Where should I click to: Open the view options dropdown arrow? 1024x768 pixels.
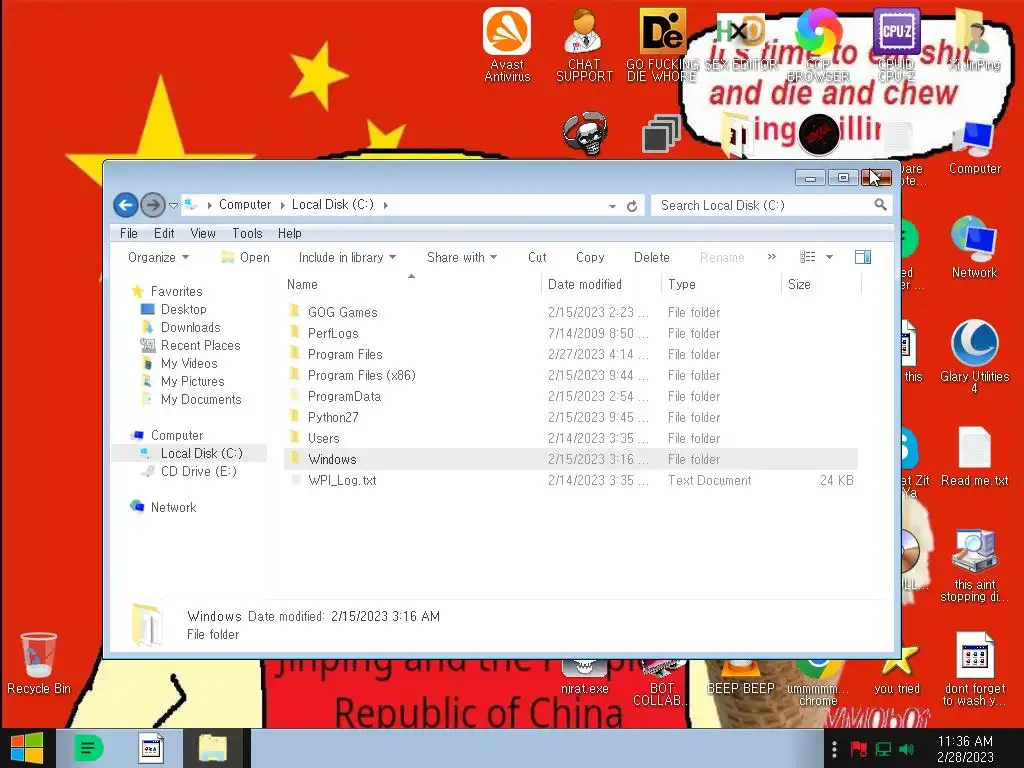point(829,257)
